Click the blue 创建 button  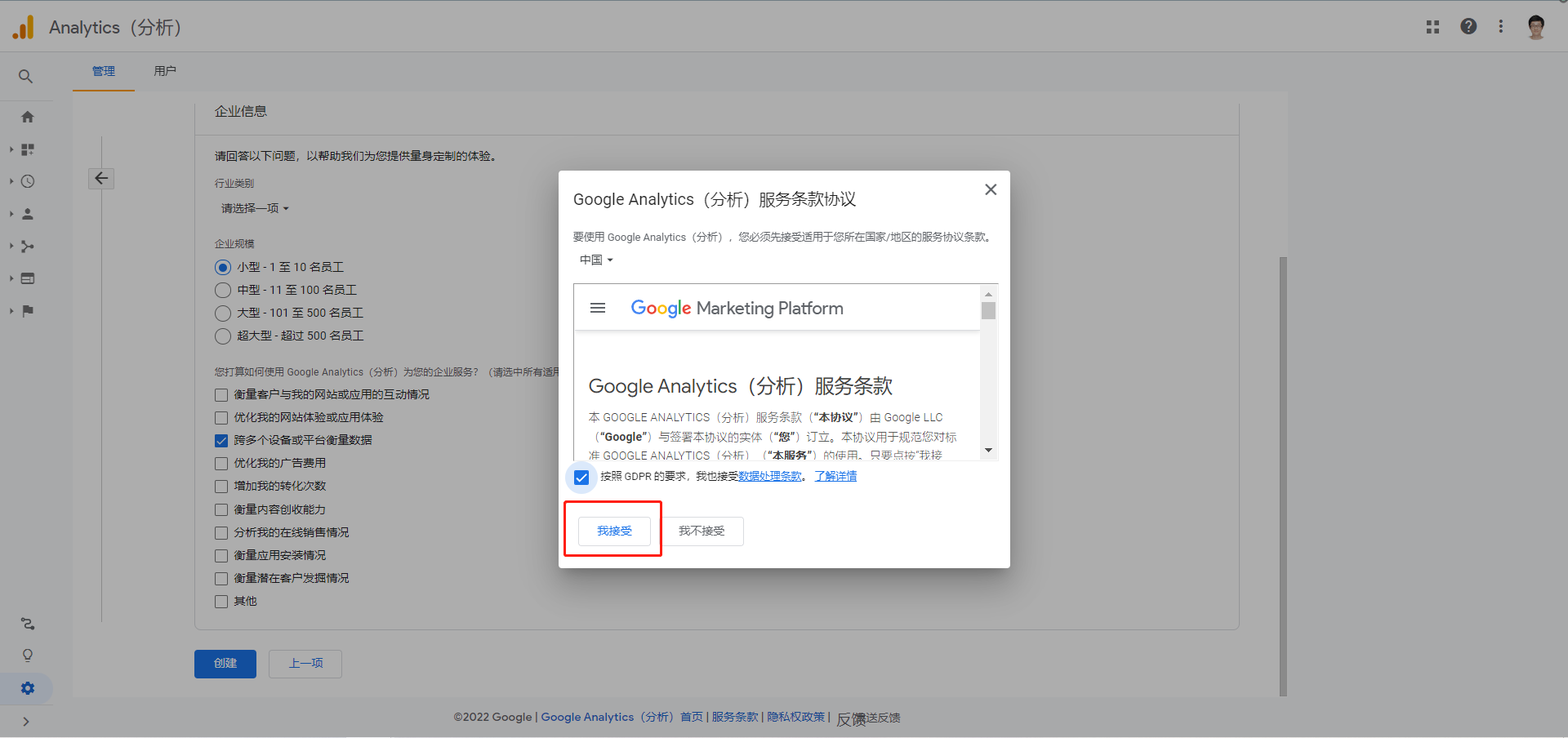point(225,664)
